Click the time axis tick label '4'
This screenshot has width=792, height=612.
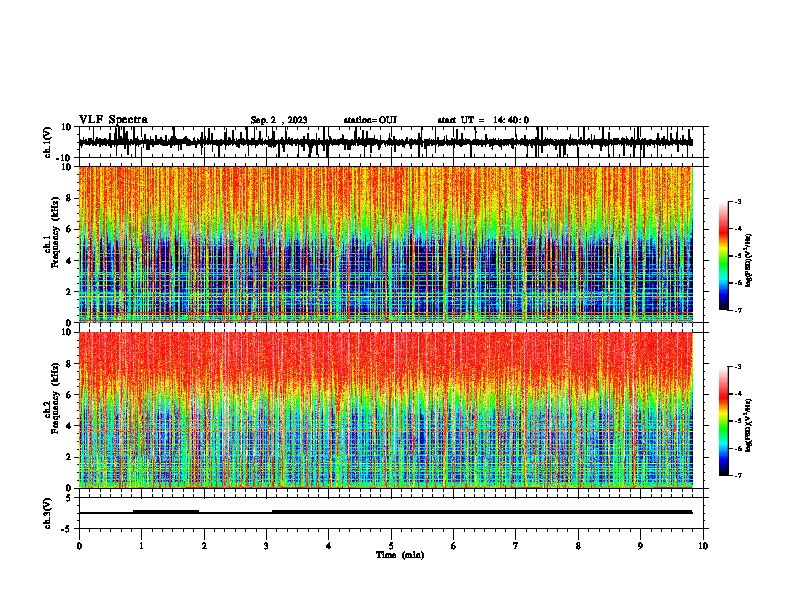[x=329, y=546]
